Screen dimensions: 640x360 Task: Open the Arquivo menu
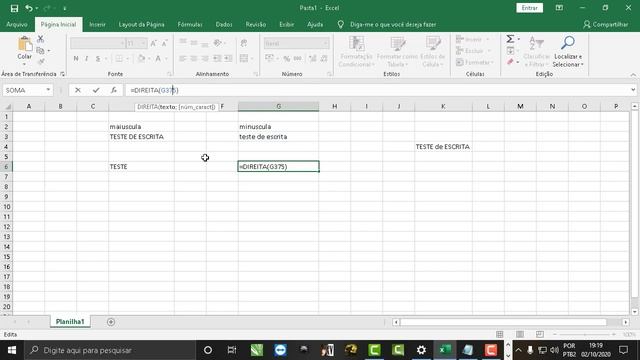pyautogui.click(x=17, y=24)
